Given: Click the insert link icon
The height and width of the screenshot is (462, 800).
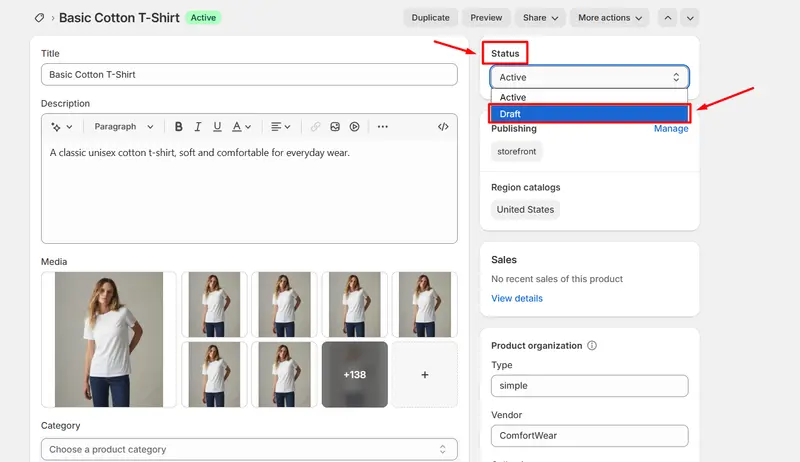Looking at the screenshot, I should click(x=315, y=126).
